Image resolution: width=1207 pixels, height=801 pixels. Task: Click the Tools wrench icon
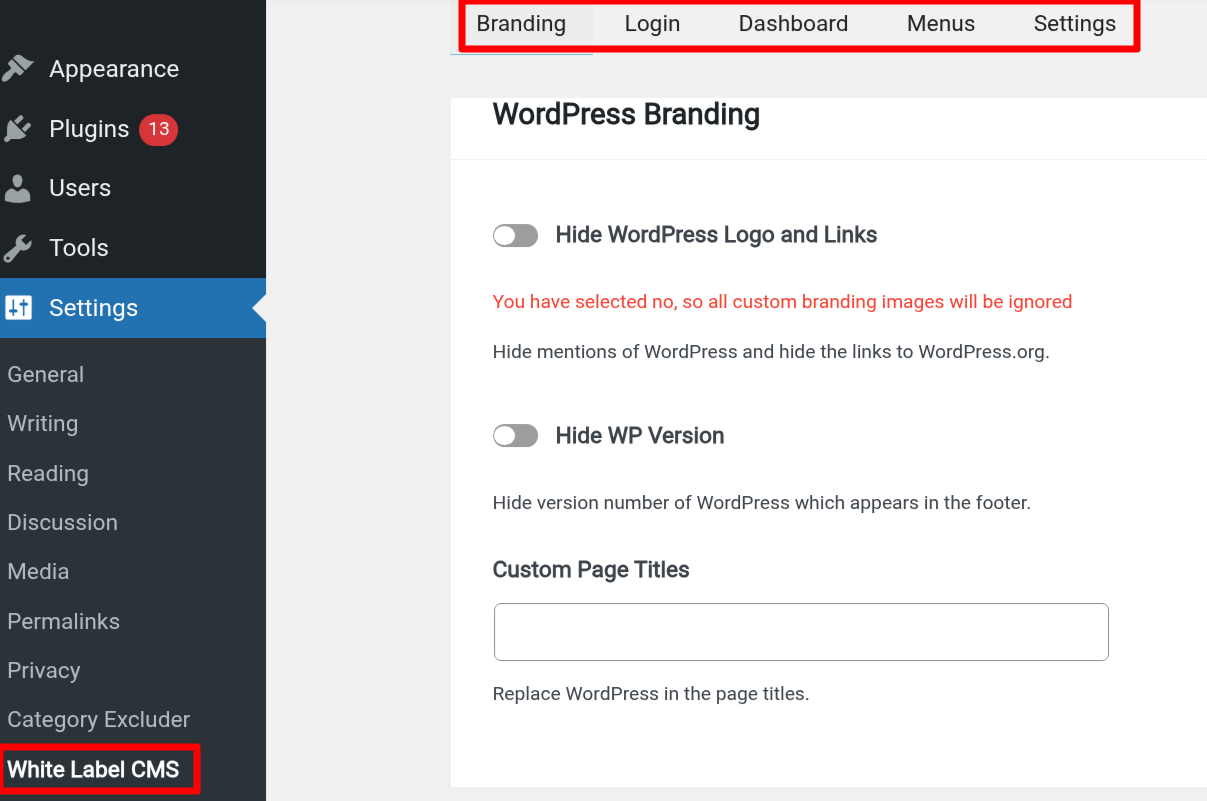tap(18, 248)
